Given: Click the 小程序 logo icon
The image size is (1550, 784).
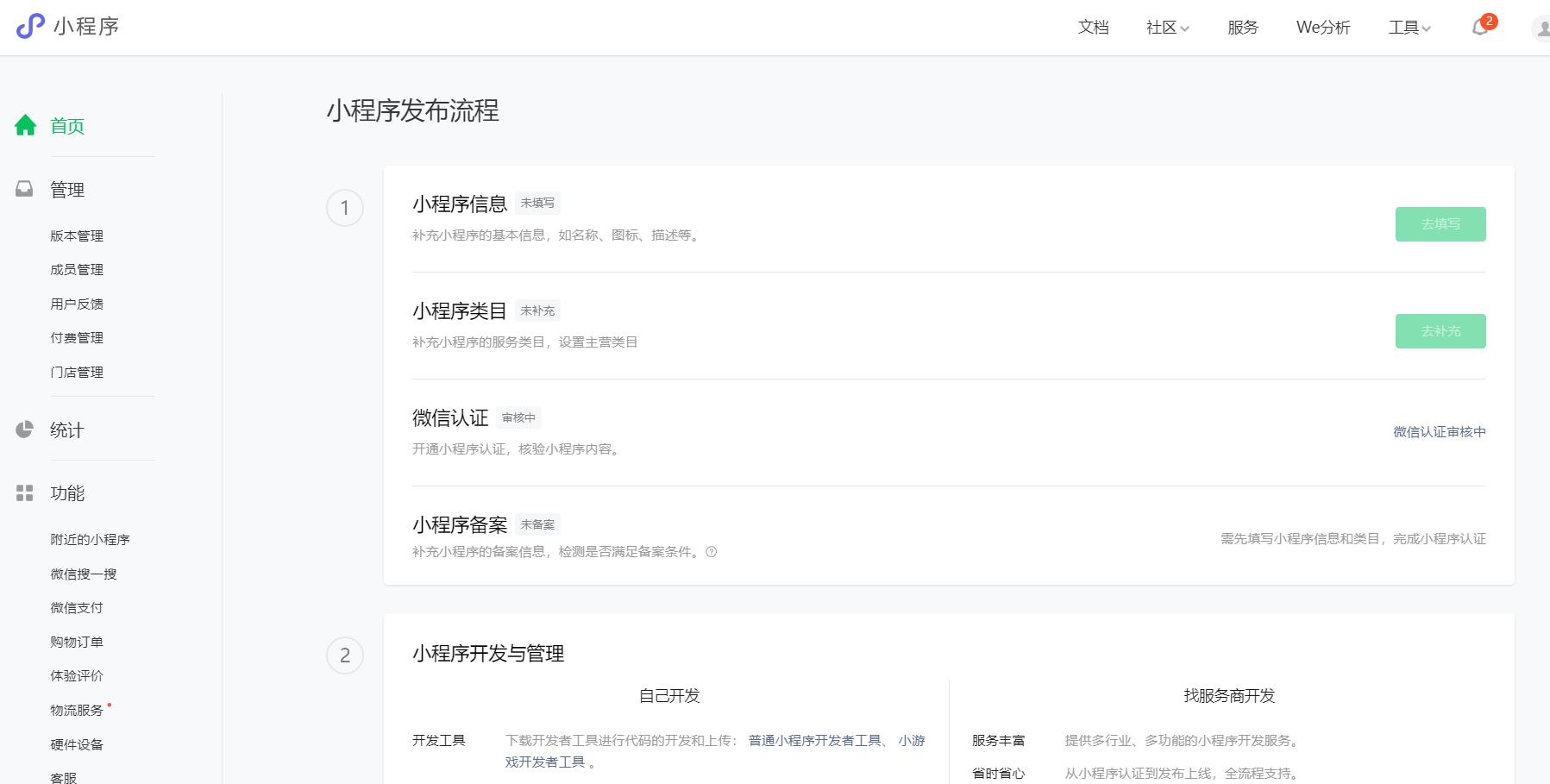Looking at the screenshot, I should (31, 26).
